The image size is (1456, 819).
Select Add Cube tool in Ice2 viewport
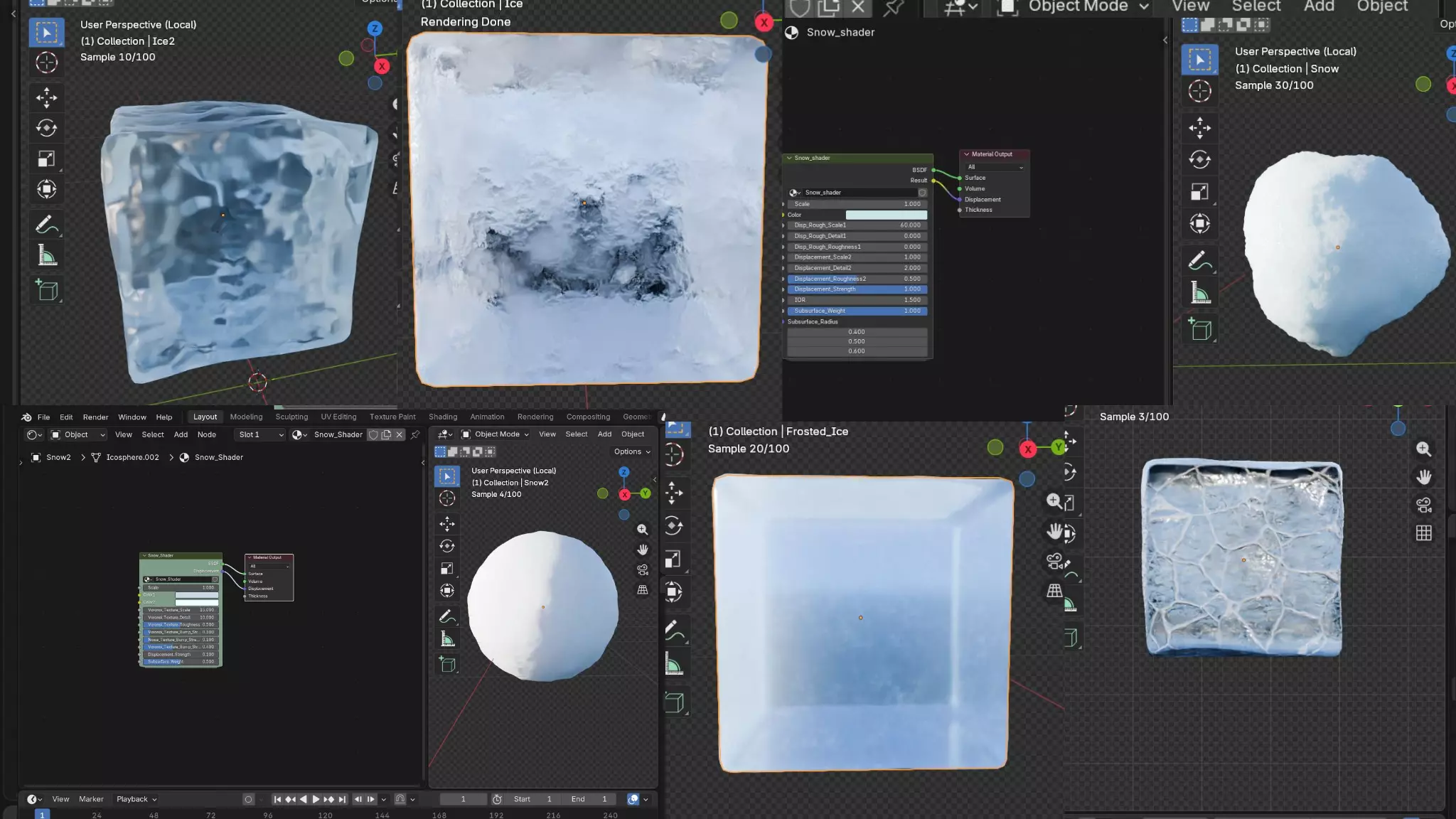point(47,290)
